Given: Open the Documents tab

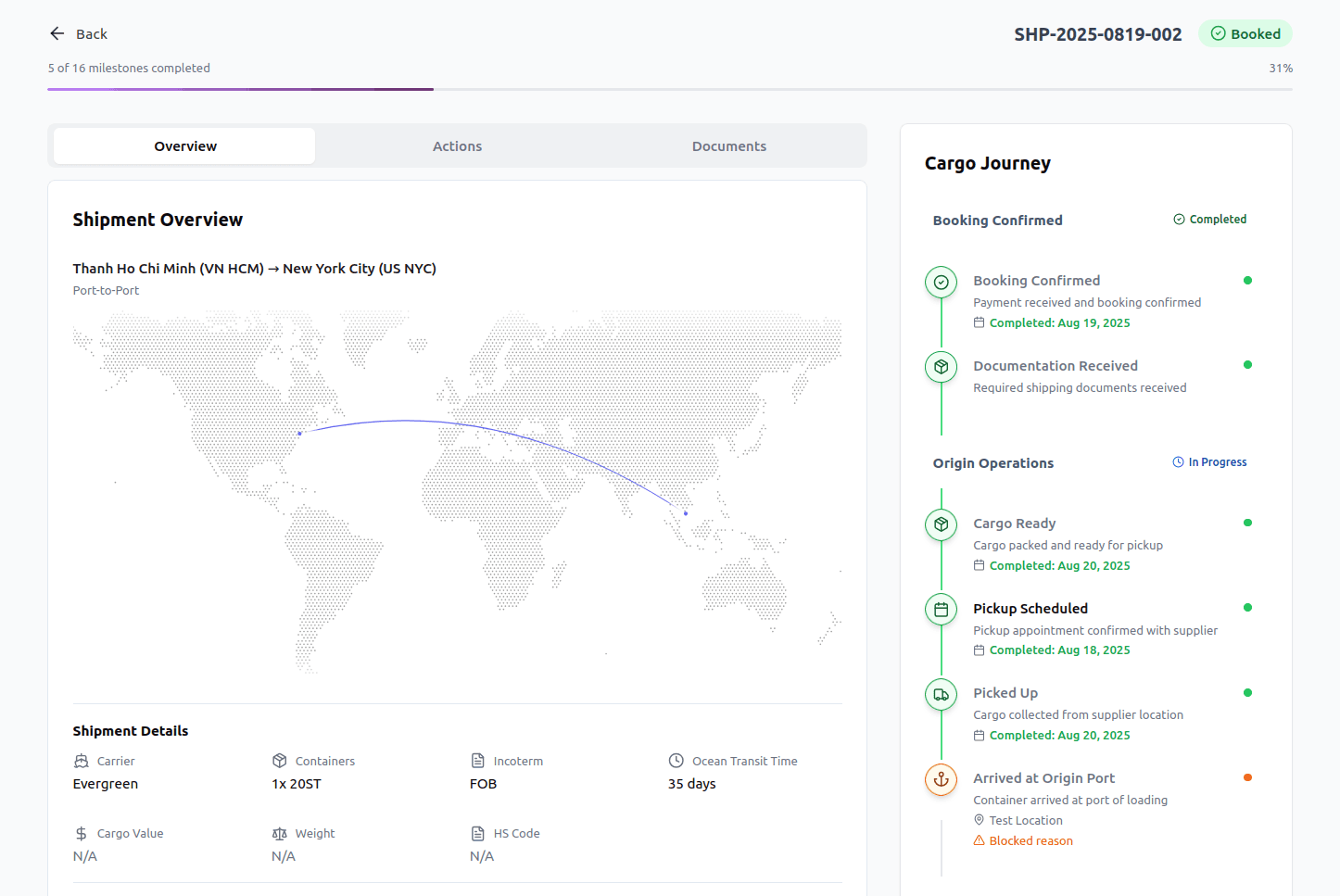Looking at the screenshot, I should pos(729,145).
